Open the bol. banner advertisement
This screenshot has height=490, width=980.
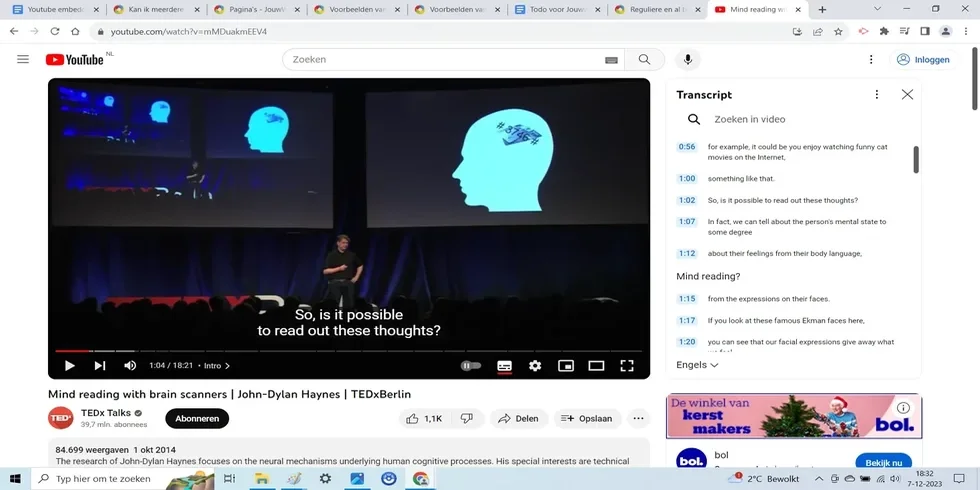point(794,416)
